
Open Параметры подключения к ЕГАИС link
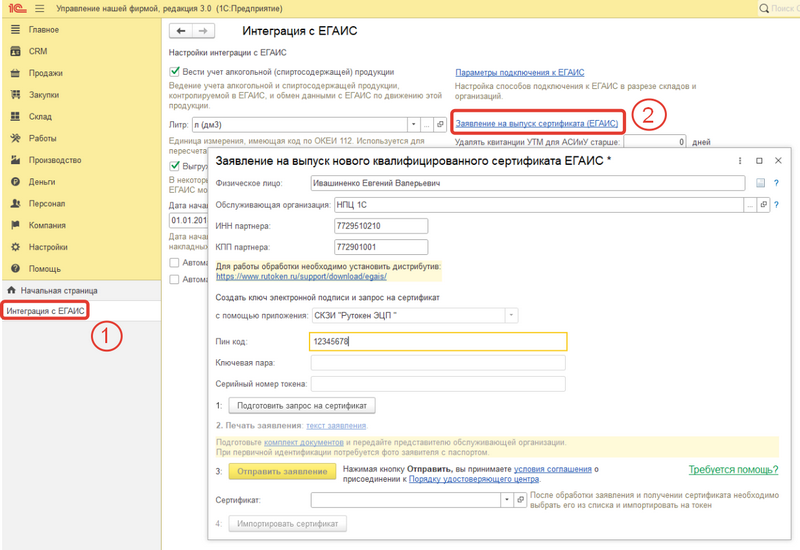519,72
